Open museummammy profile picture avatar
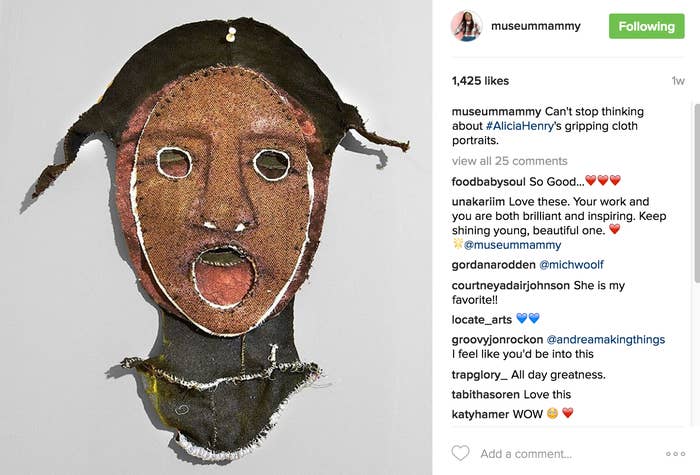 (467, 26)
